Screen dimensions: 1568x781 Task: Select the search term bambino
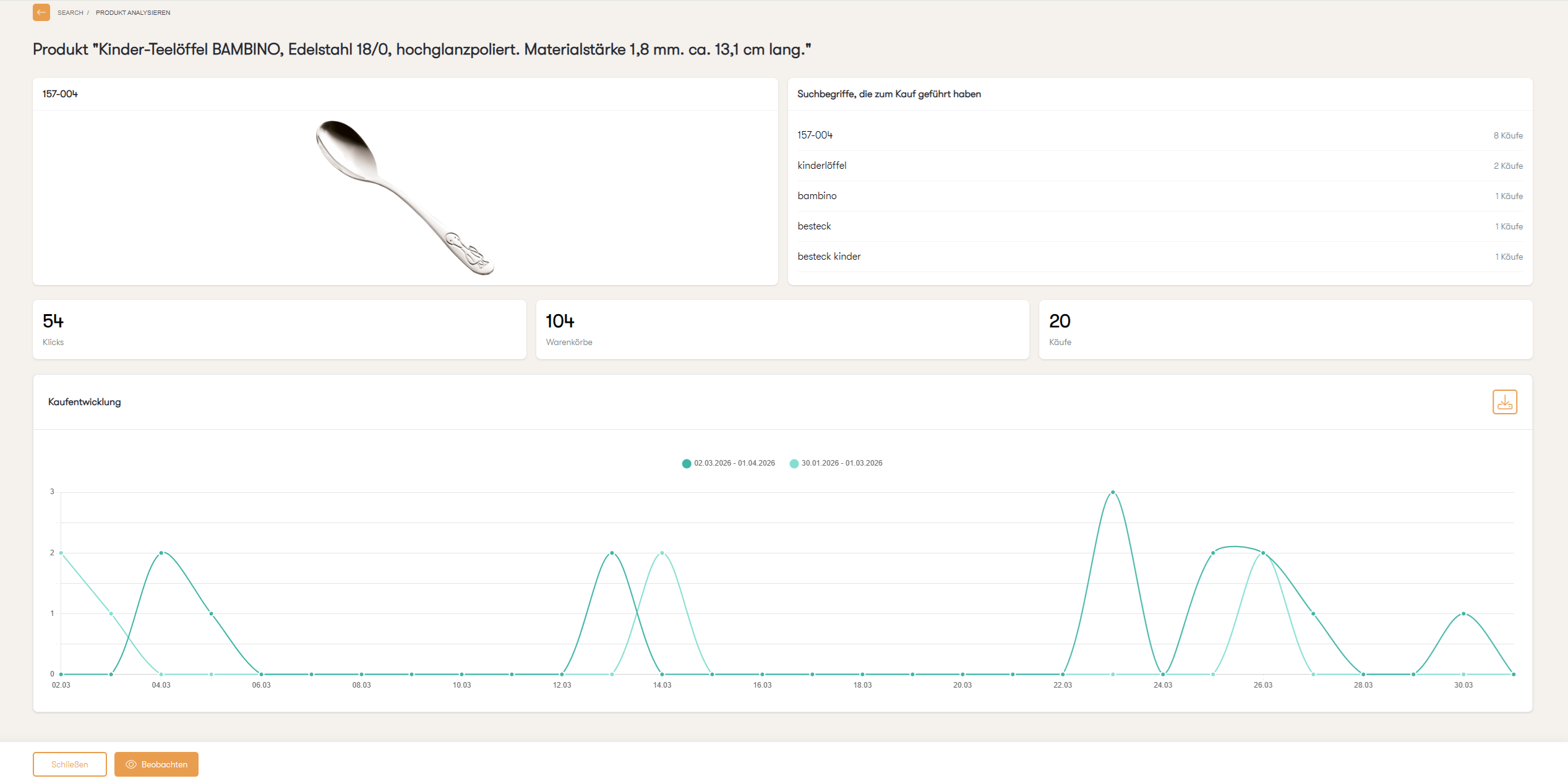coord(816,195)
